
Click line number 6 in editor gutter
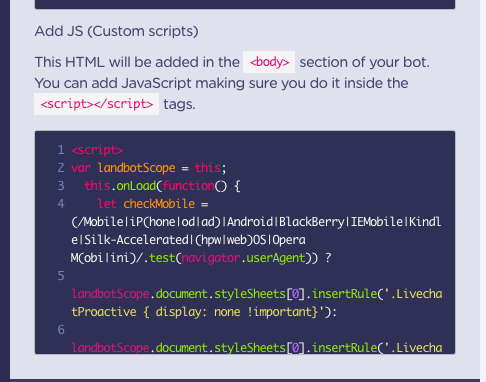(x=61, y=330)
